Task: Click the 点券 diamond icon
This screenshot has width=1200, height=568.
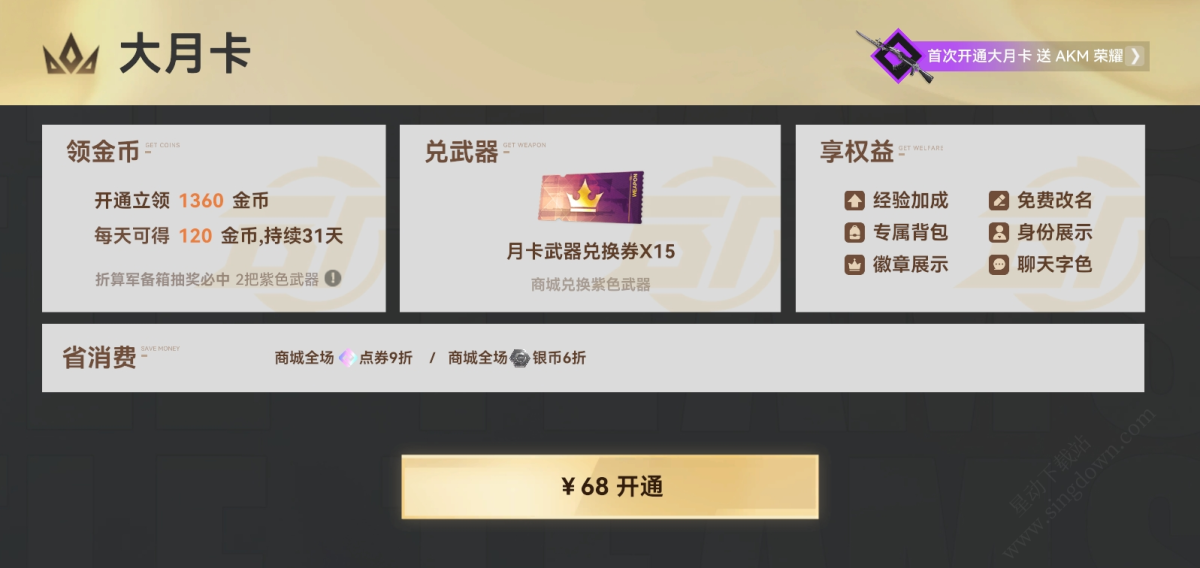Action: point(347,357)
